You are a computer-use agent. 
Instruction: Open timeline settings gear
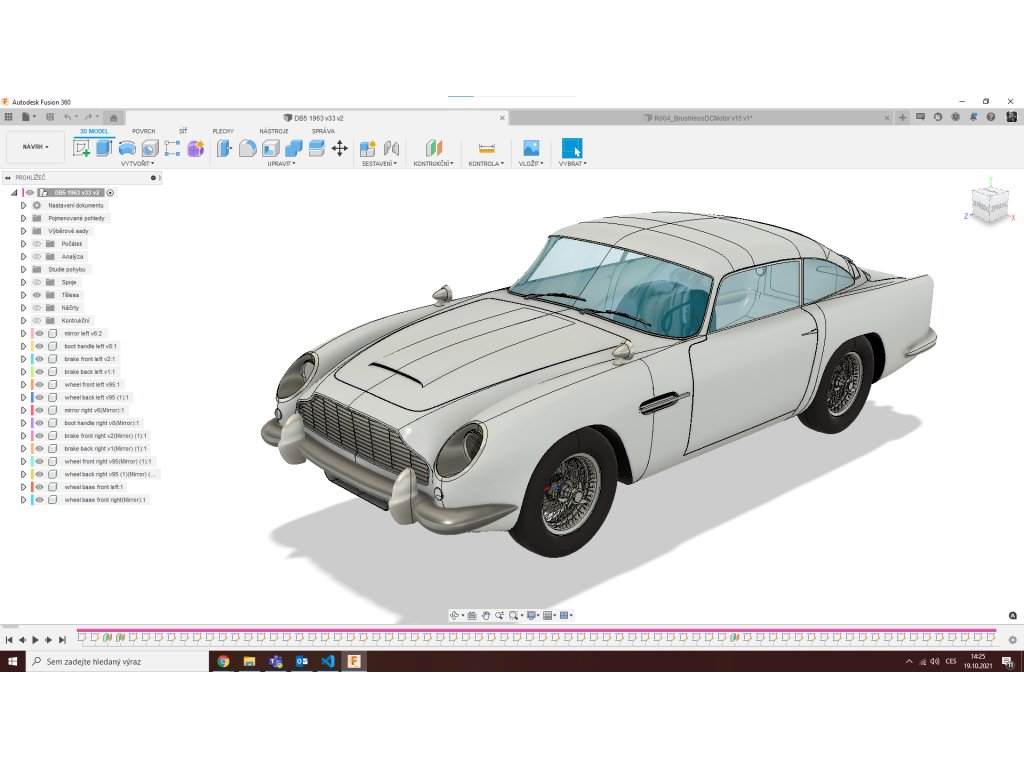coord(1012,640)
